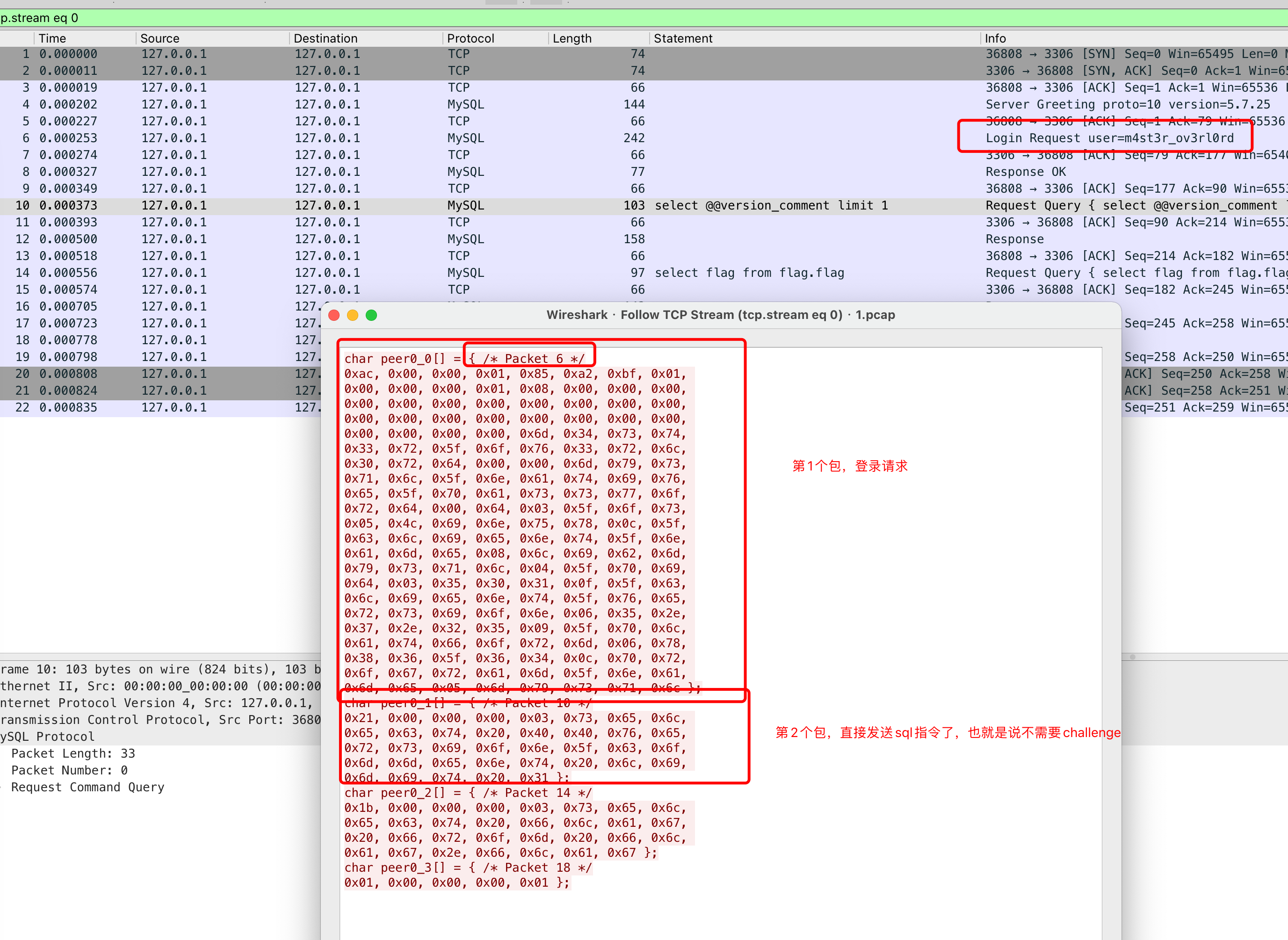Sort by the Protocol column header
This screenshot has height=940, width=1288.
click(x=470, y=38)
